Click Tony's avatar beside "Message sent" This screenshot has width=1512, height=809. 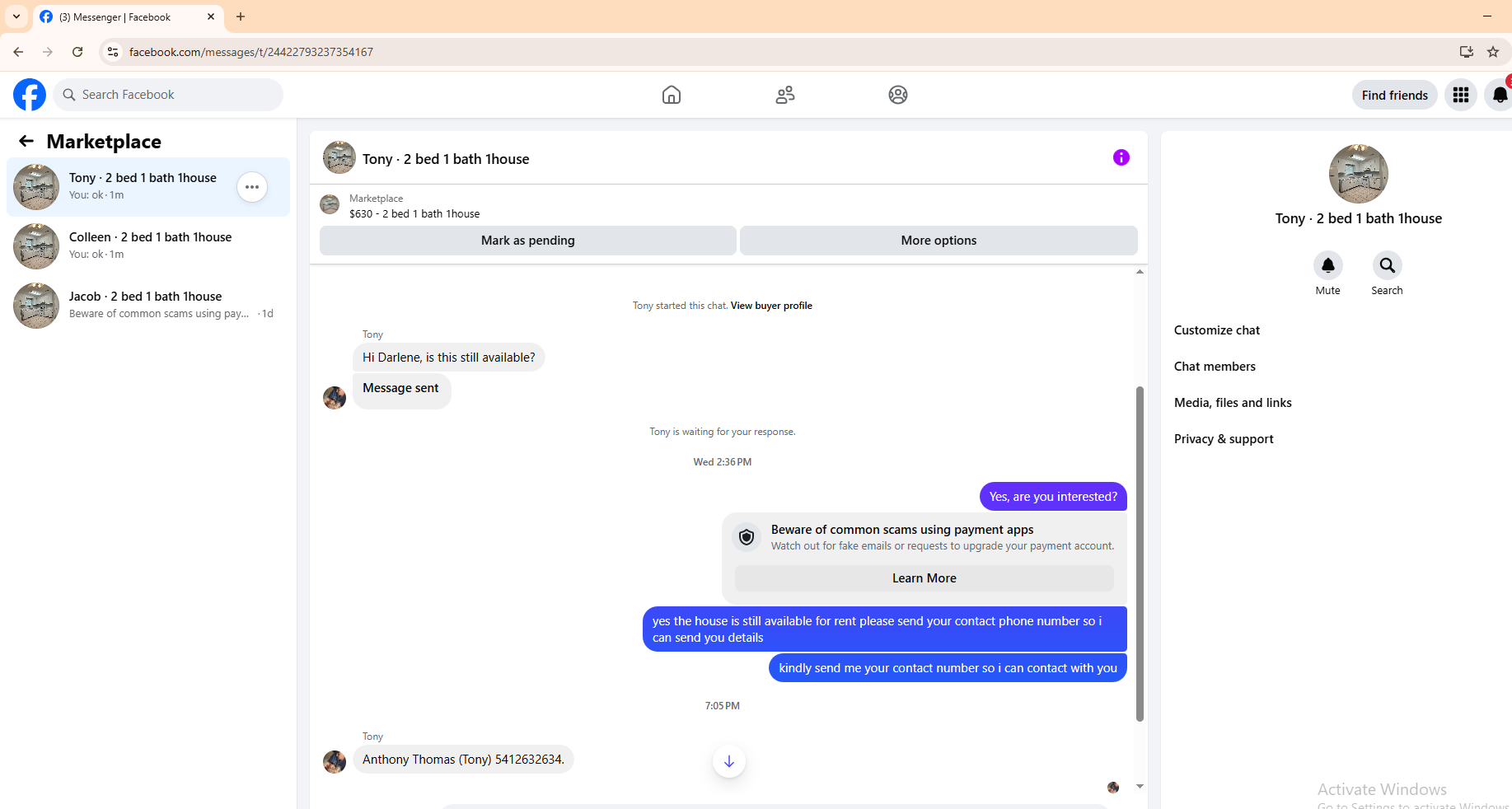335,398
